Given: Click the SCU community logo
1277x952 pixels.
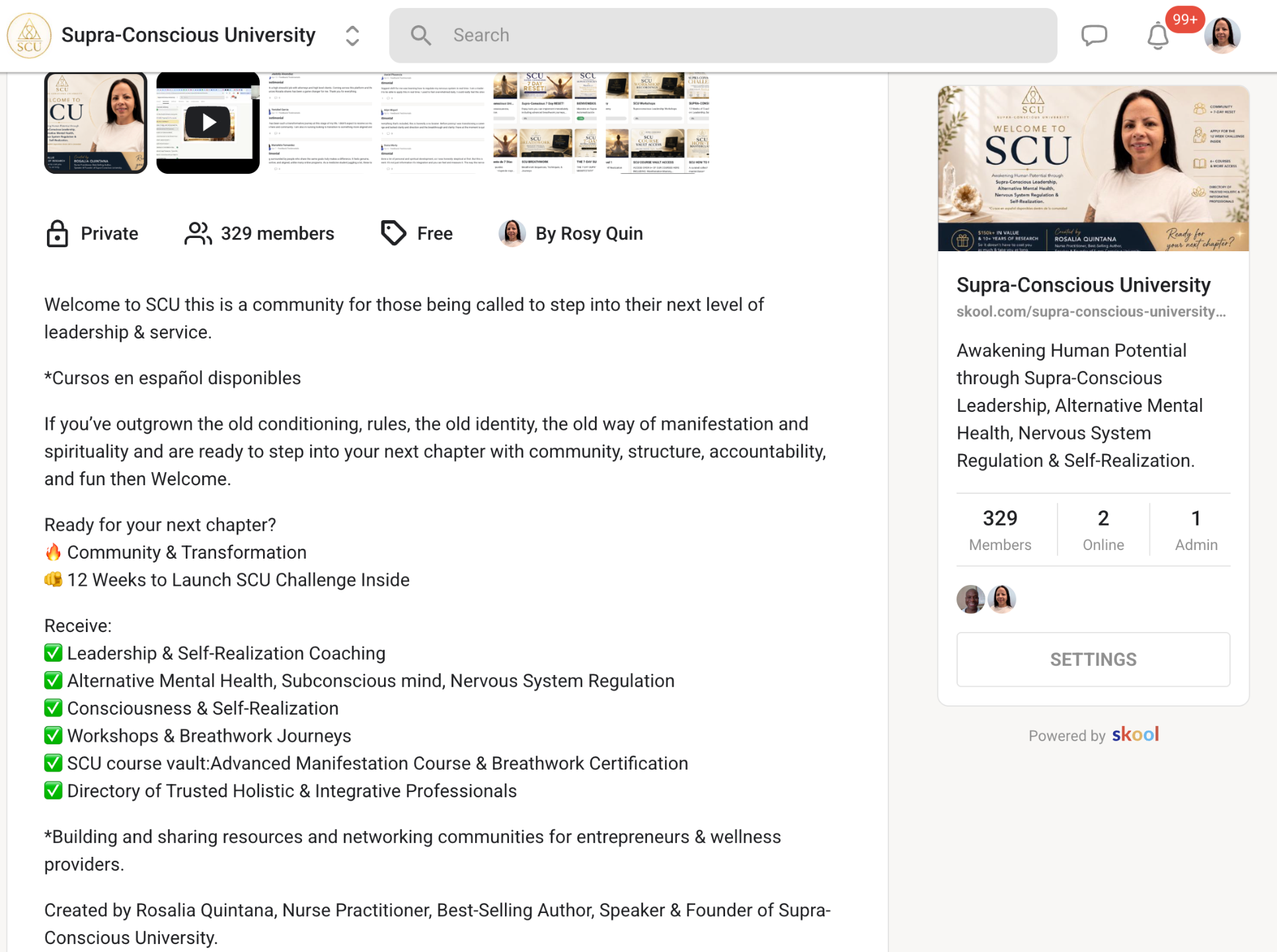Looking at the screenshot, I should 28,35.
